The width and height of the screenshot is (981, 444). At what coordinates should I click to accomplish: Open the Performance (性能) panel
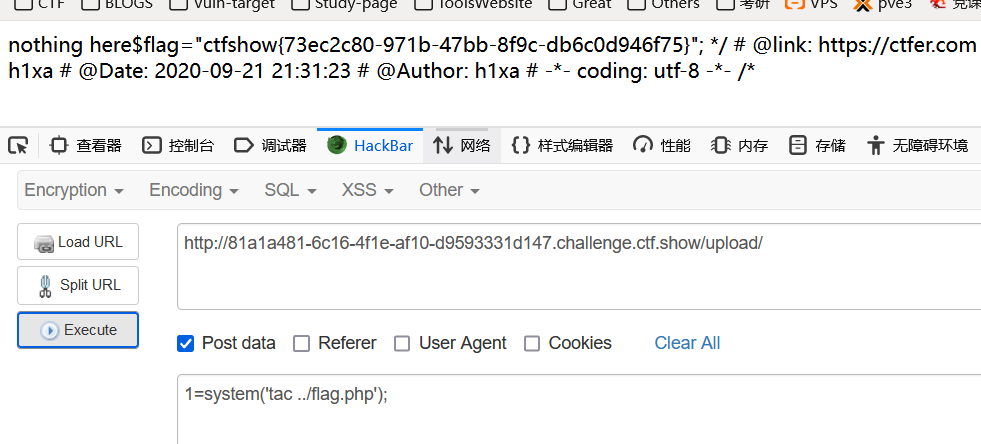[x=662, y=146]
